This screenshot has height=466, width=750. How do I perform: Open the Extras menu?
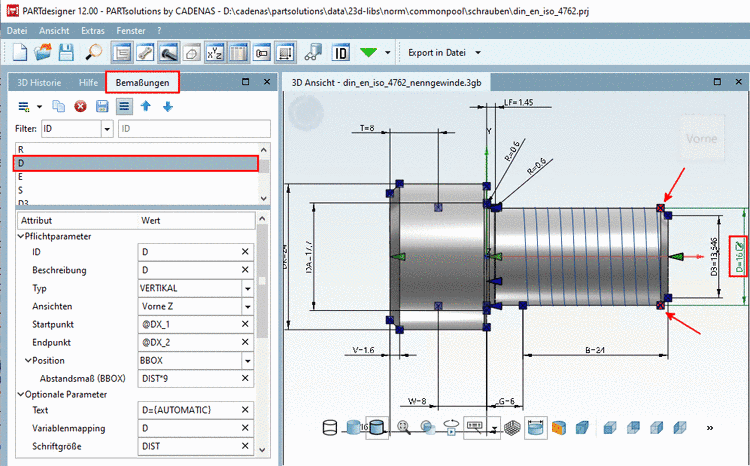coord(93,31)
